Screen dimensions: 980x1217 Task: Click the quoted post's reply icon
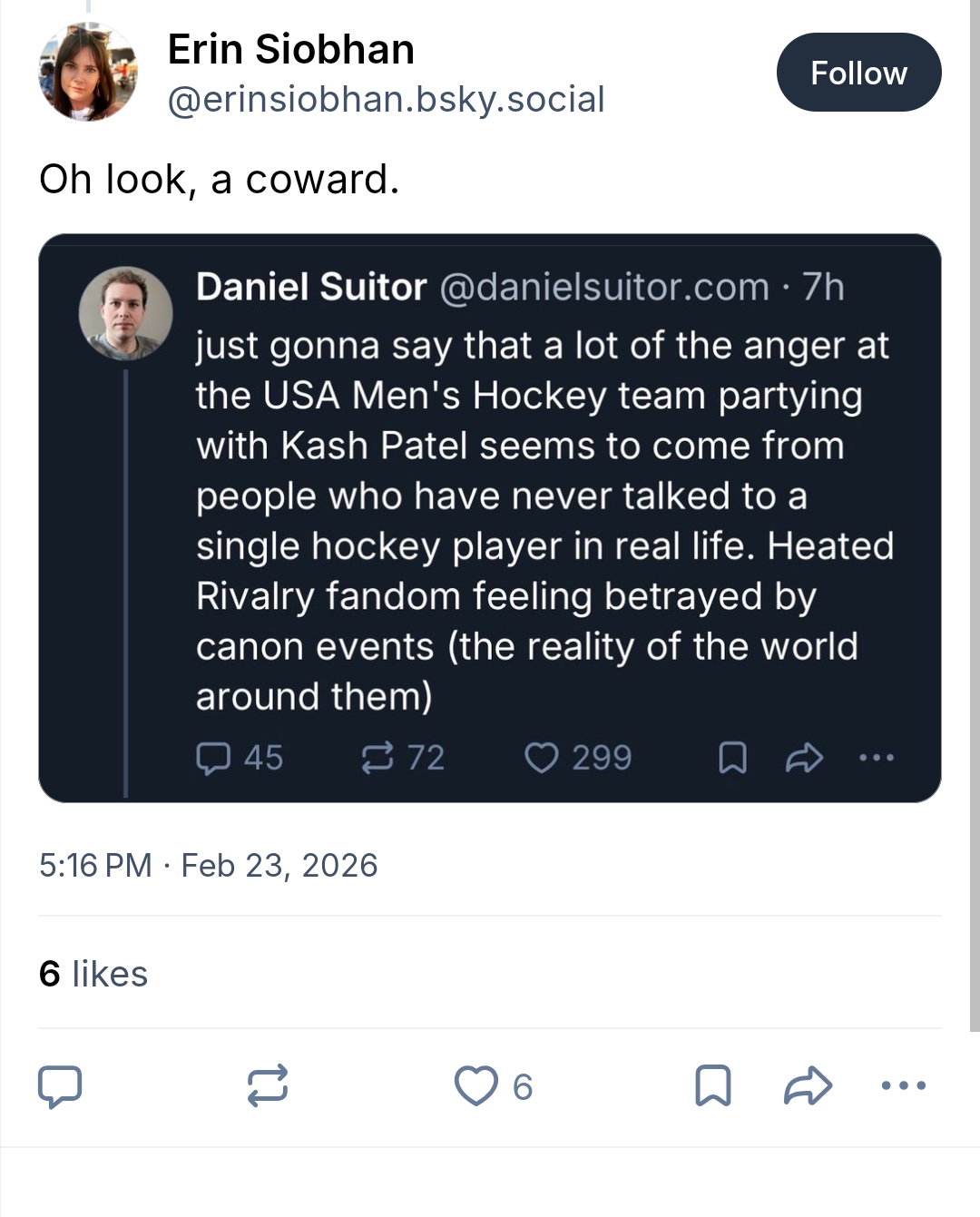213,758
